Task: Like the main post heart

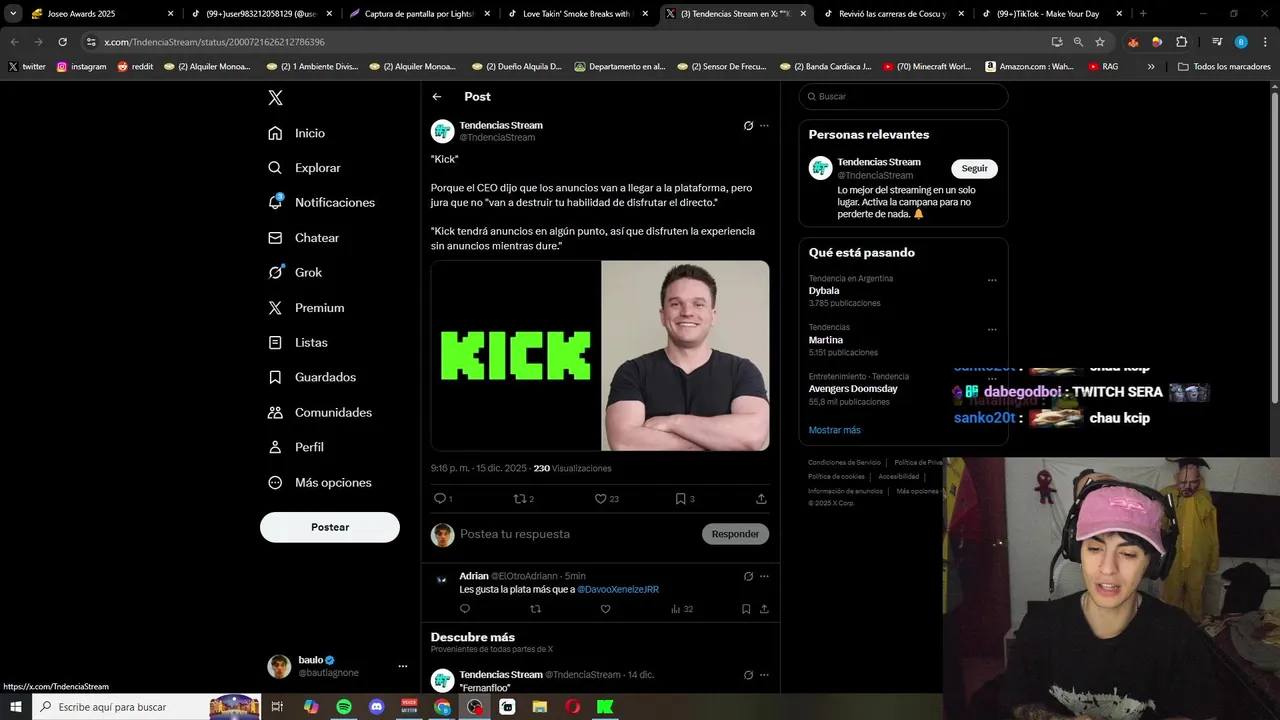Action: point(601,498)
